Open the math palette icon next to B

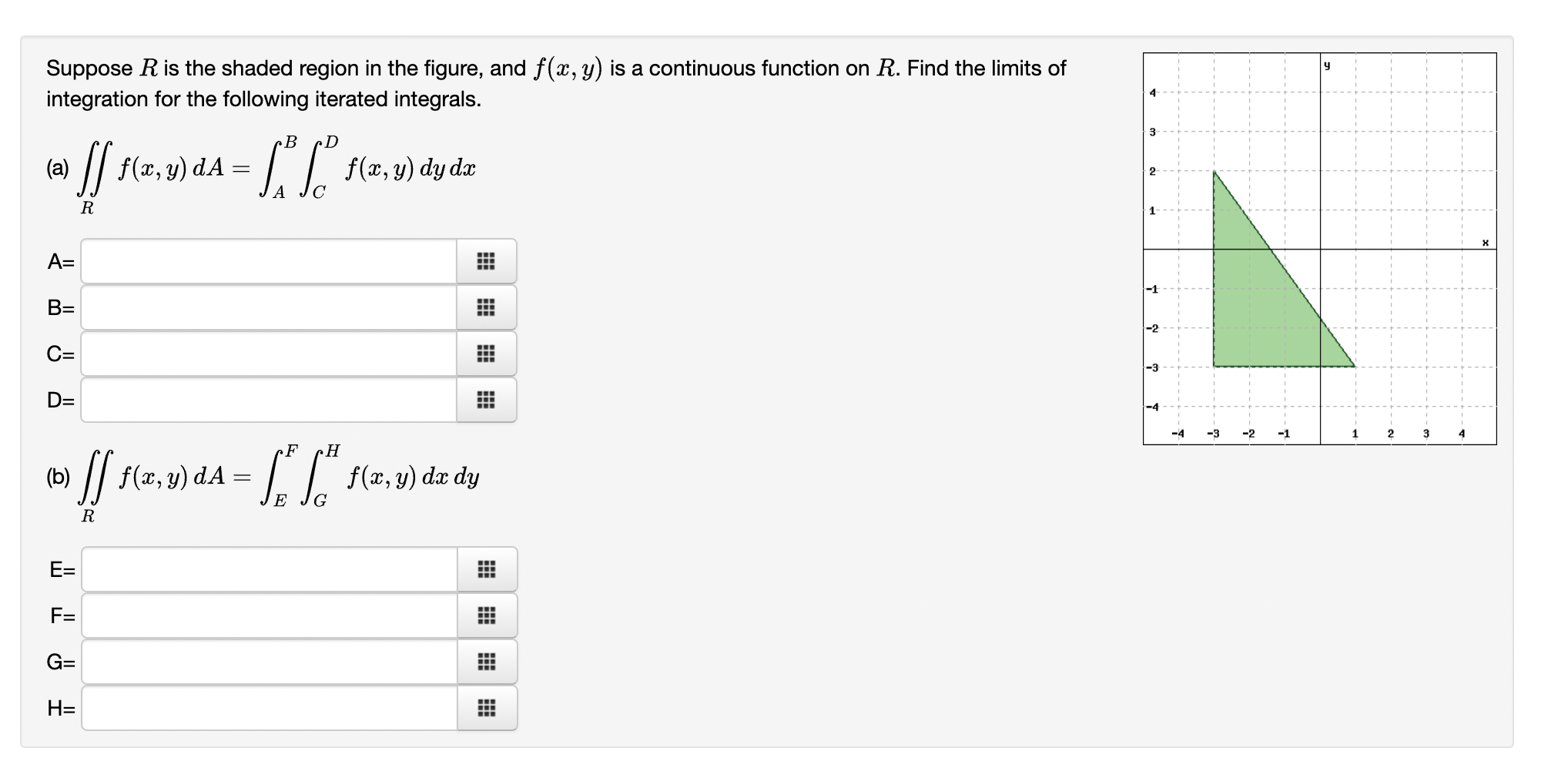tap(487, 308)
